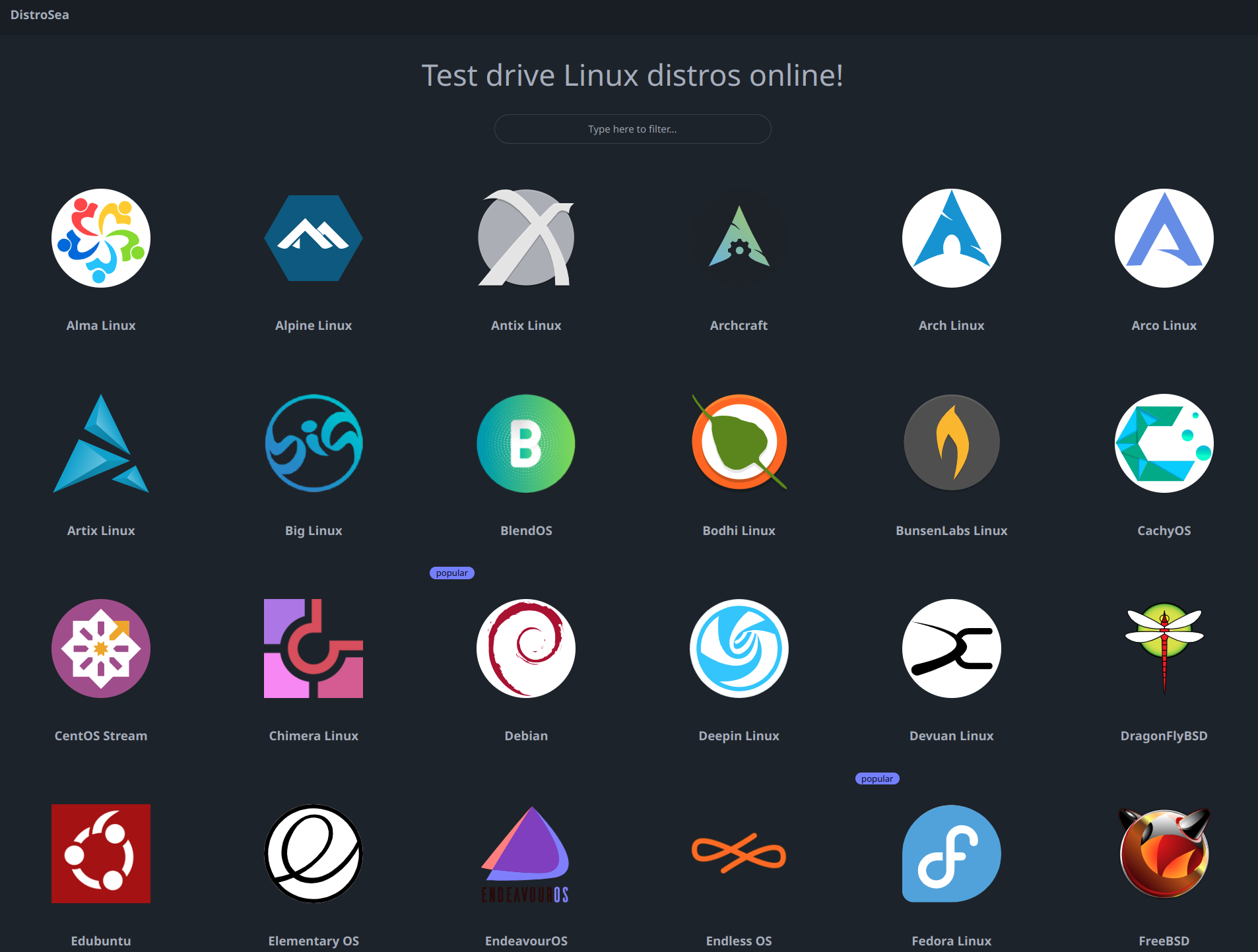The image size is (1258, 952).
Task: Click the Arch Linux text label
Action: coord(952,325)
